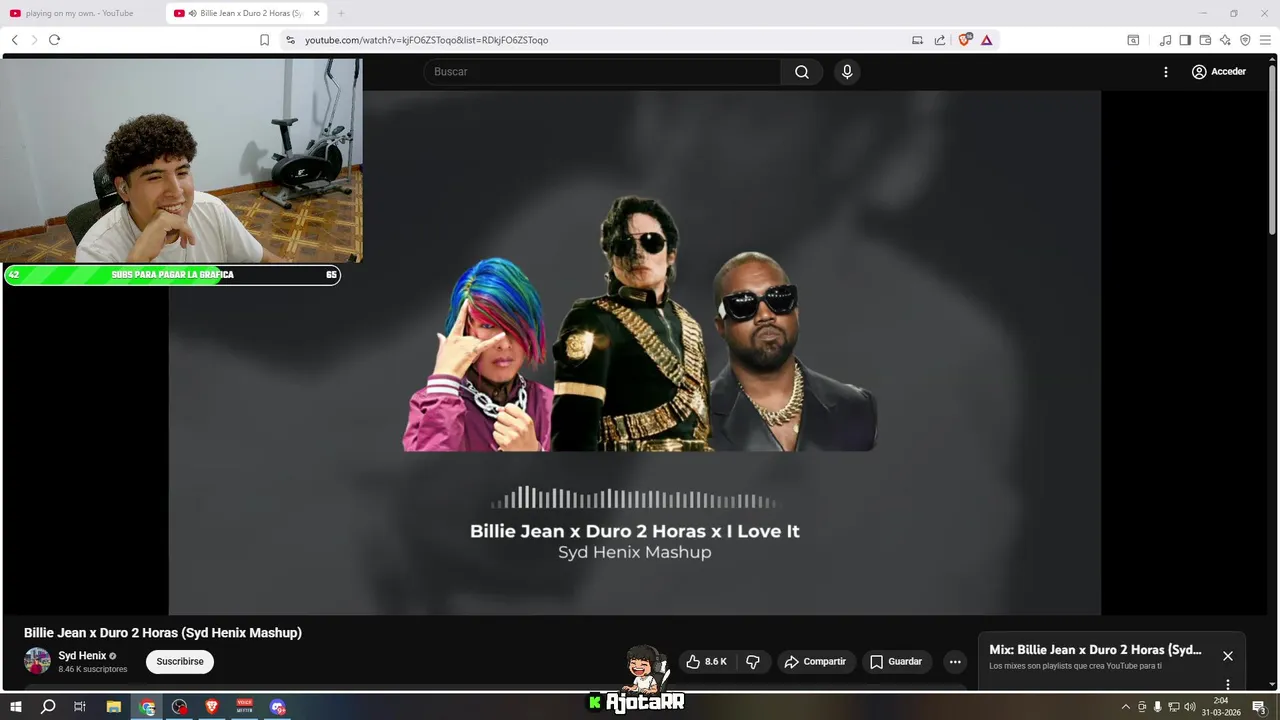Screen dimensions: 1280x720
Task: Click the Meet Now camera icon in the tray
Action: (1142, 707)
